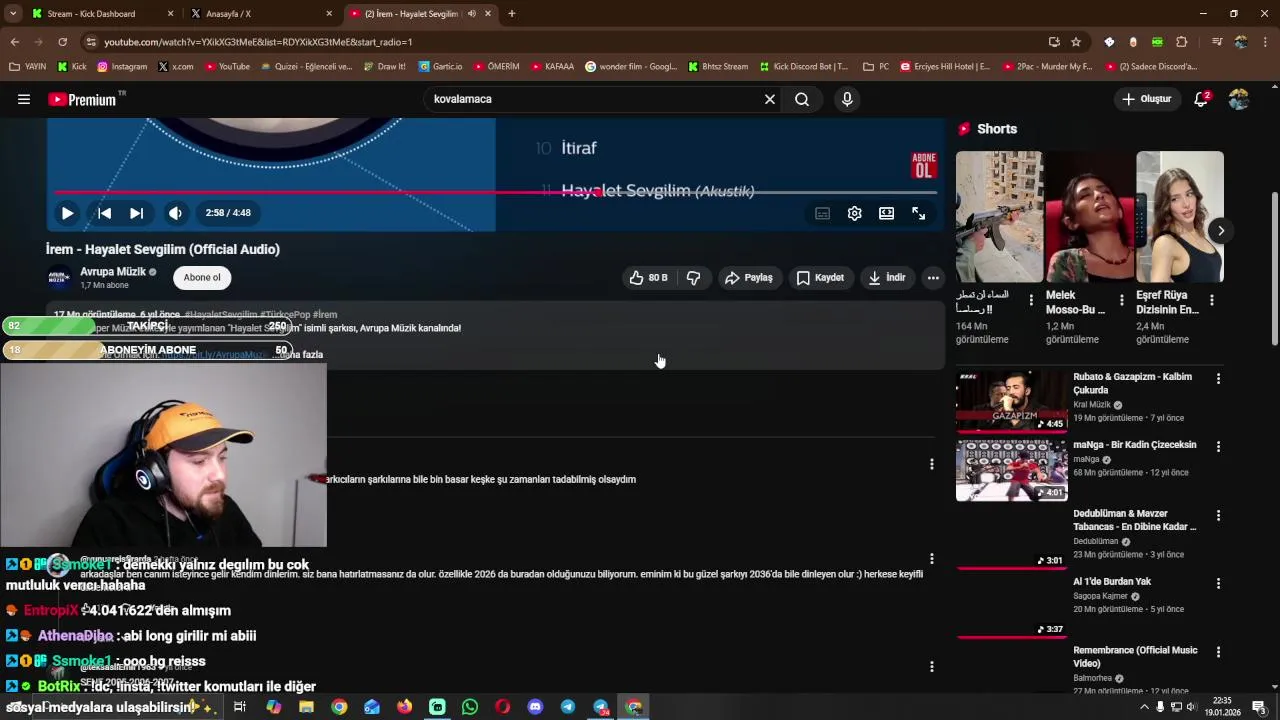Switch to theater mode icon

tap(886, 213)
